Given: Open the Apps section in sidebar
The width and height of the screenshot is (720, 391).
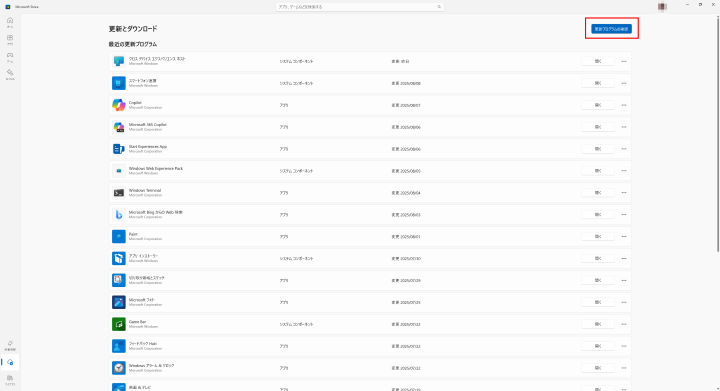Looking at the screenshot, I should click(10, 39).
